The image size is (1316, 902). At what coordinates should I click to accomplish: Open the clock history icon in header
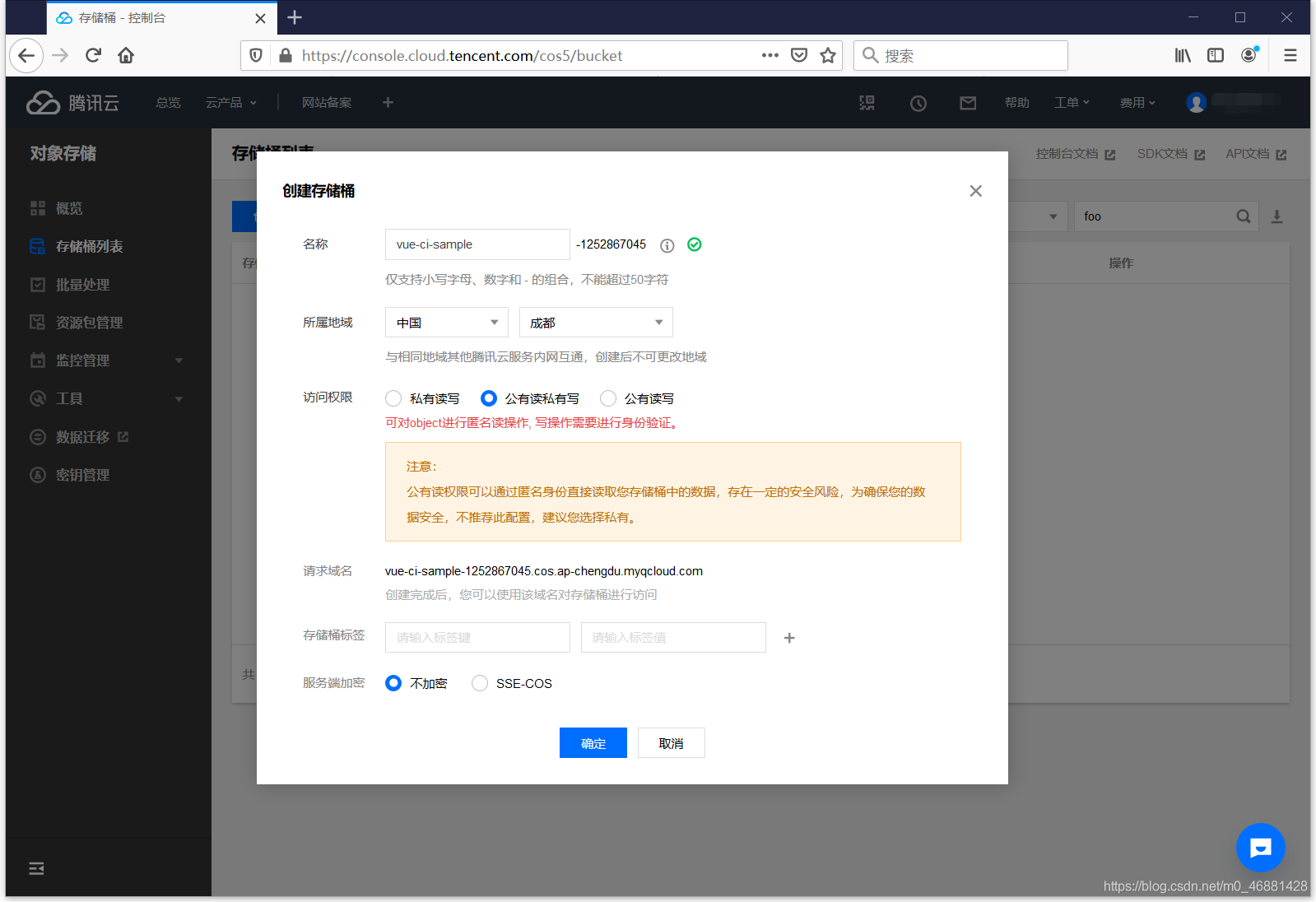tap(918, 103)
